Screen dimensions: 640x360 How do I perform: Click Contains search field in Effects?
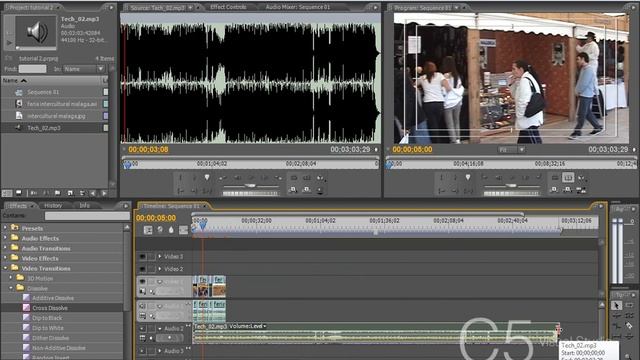point(87,216)
